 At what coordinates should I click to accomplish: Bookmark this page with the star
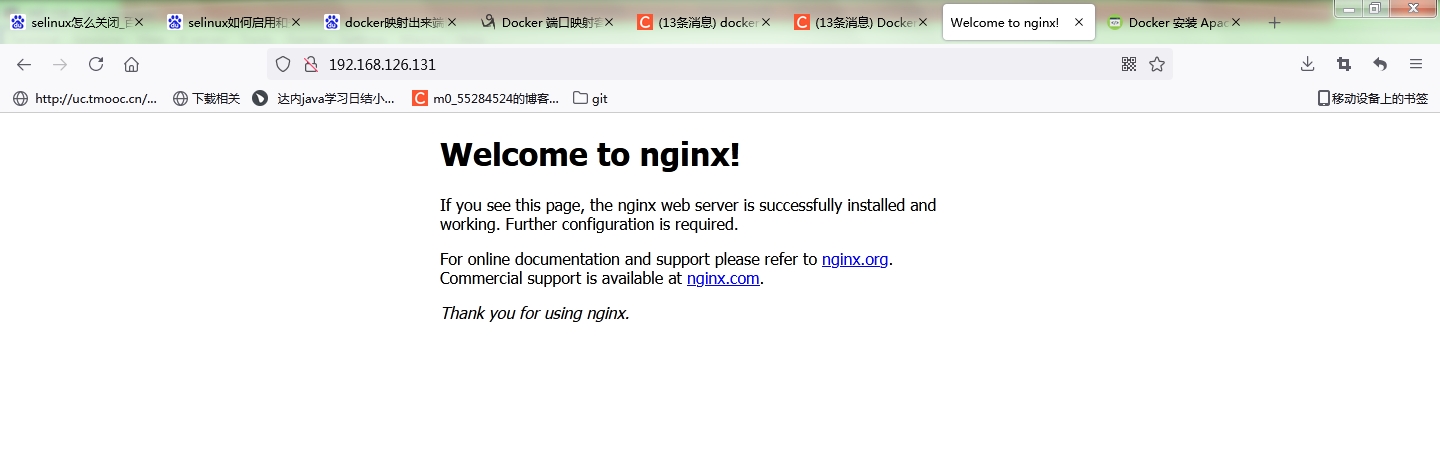(1157, 64)
